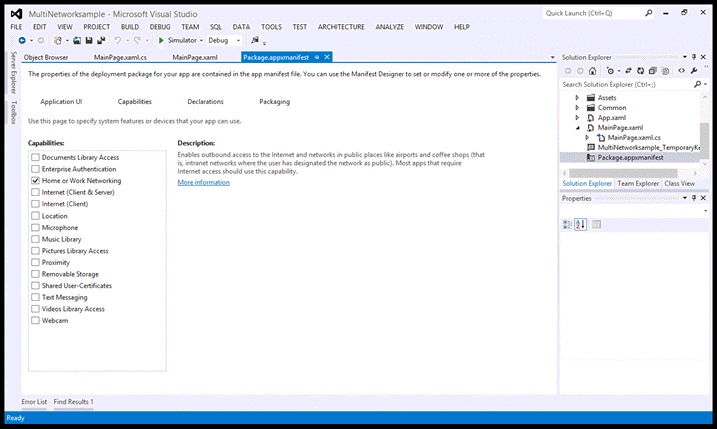Image resolution: width=717 pixels, height=429 pixels.
Task: Switch to the Declarations manifest tab
Action: 205,102
